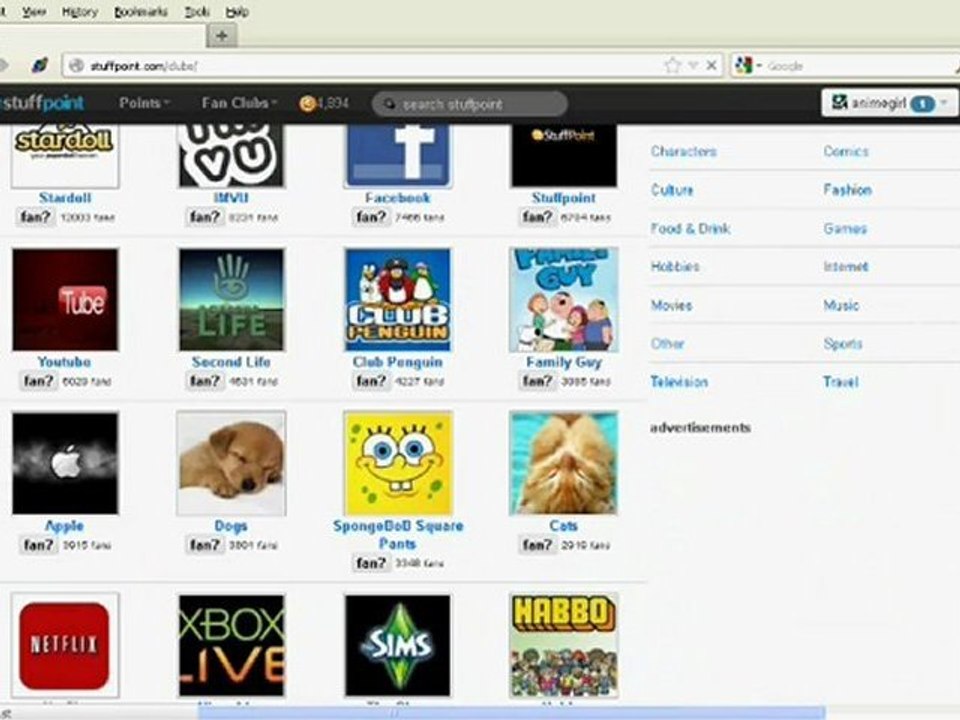
Task: Click the Habbo club image
Action: (564, 645)
